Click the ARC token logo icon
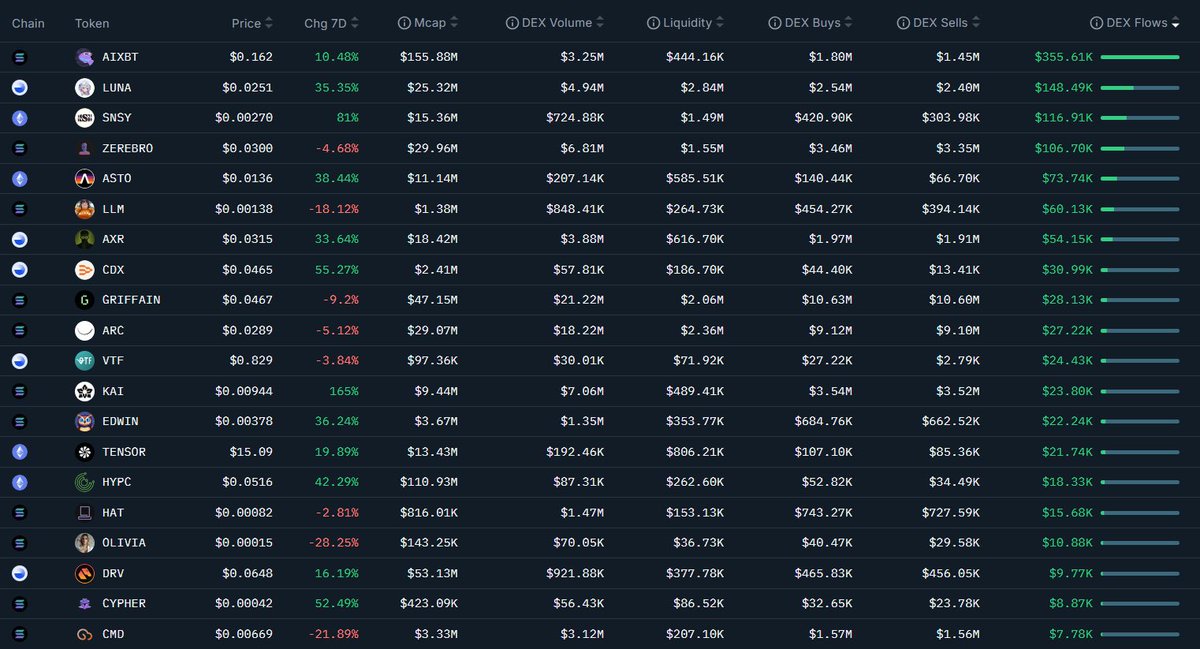This screenshot has width=1200, height=649. 85,330
